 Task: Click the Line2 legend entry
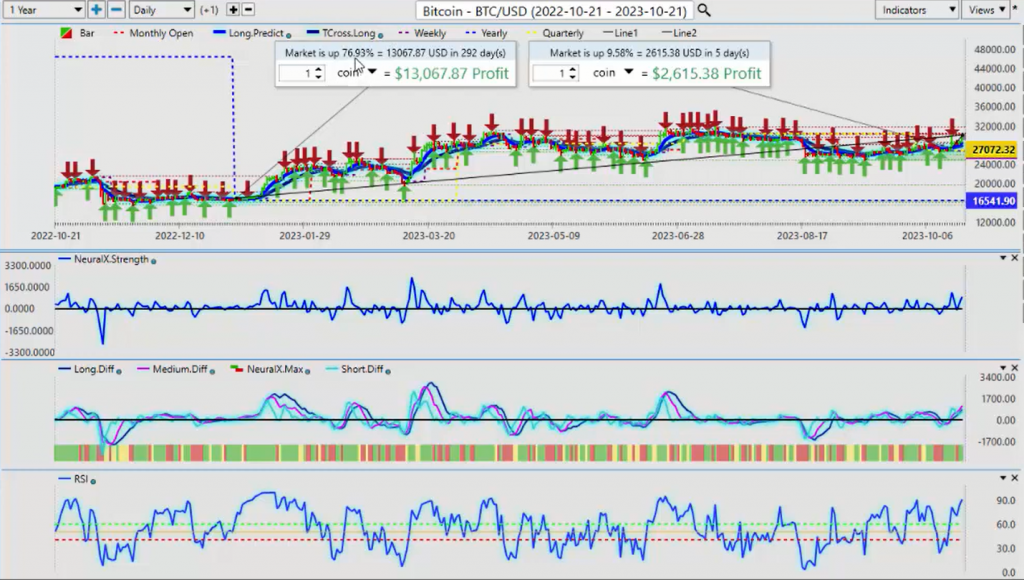[x=679, y=33]
